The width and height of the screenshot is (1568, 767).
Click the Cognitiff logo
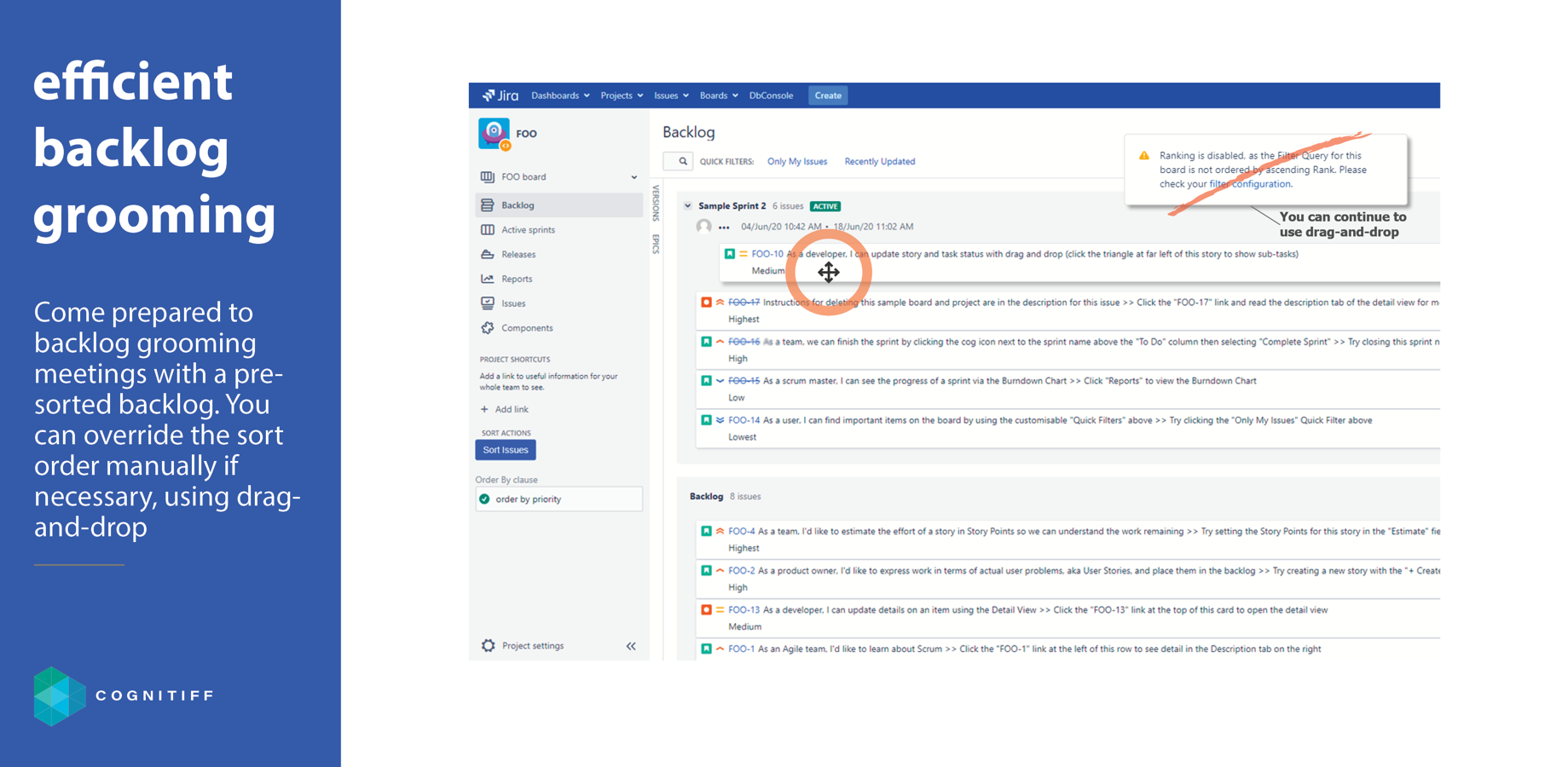point(124,696)
